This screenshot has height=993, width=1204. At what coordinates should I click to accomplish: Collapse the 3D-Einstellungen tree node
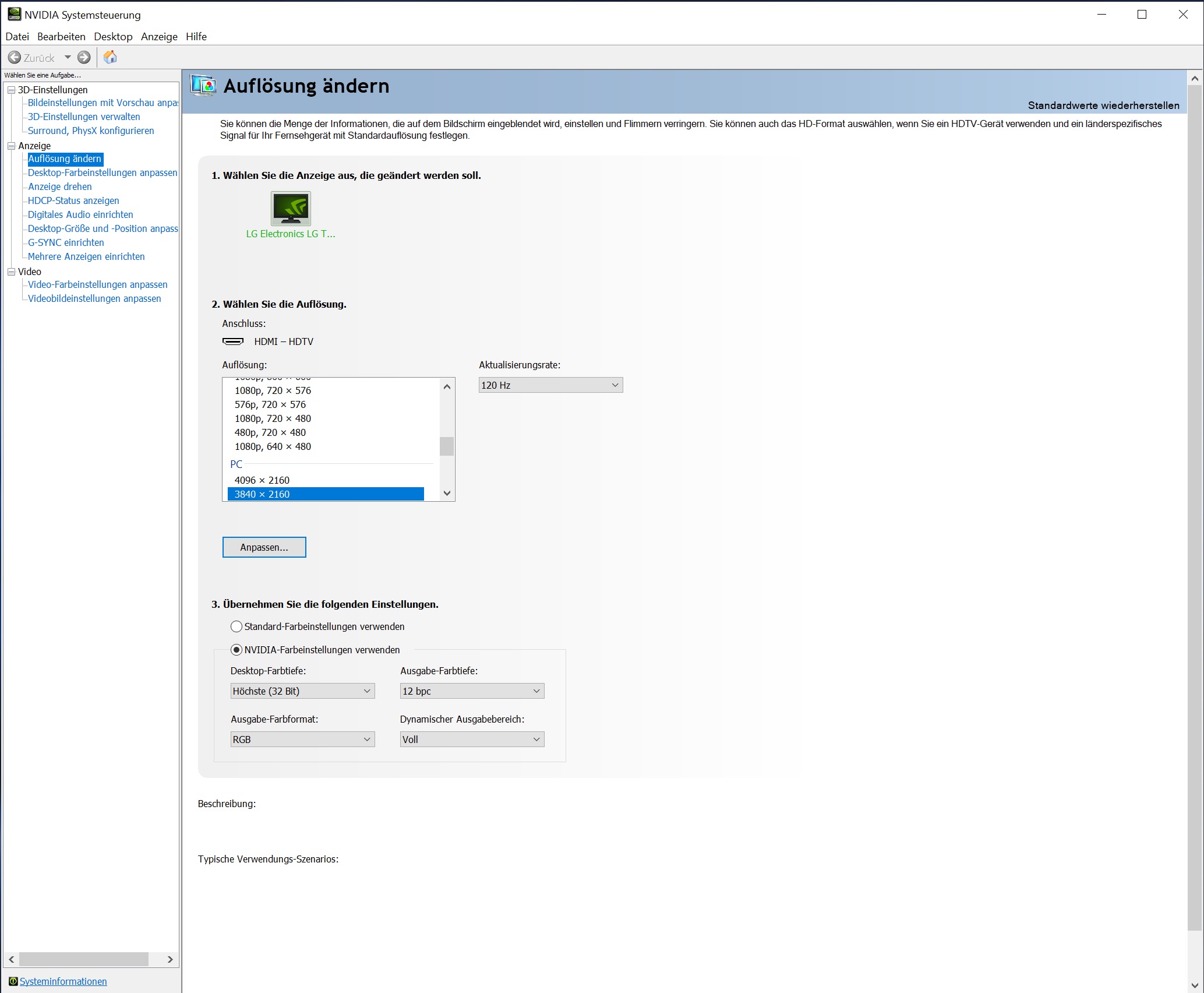pyautogui.click(x=11, y=90)
